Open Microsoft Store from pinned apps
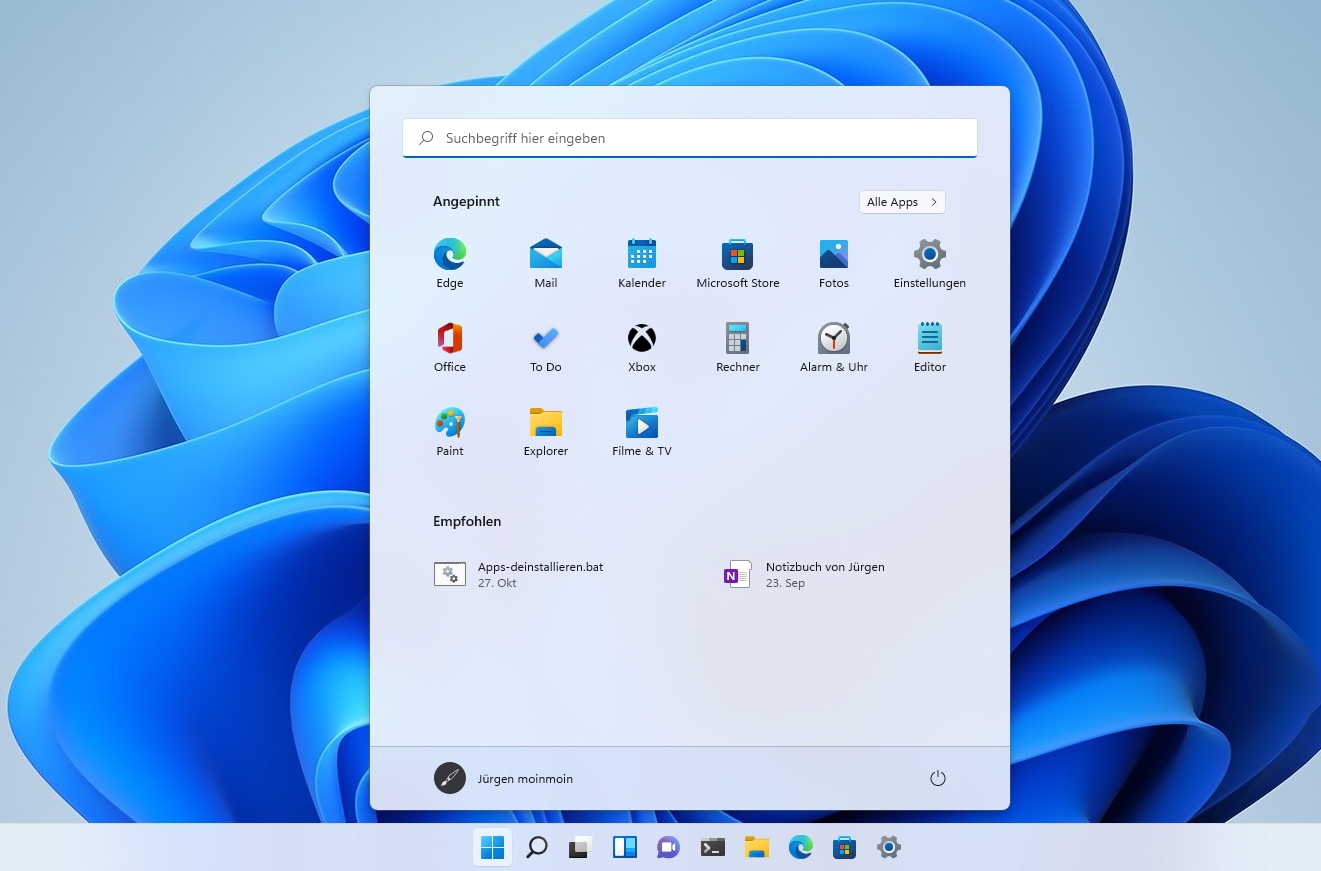This screenshot has width=1321, height=871. pos(738,263)
